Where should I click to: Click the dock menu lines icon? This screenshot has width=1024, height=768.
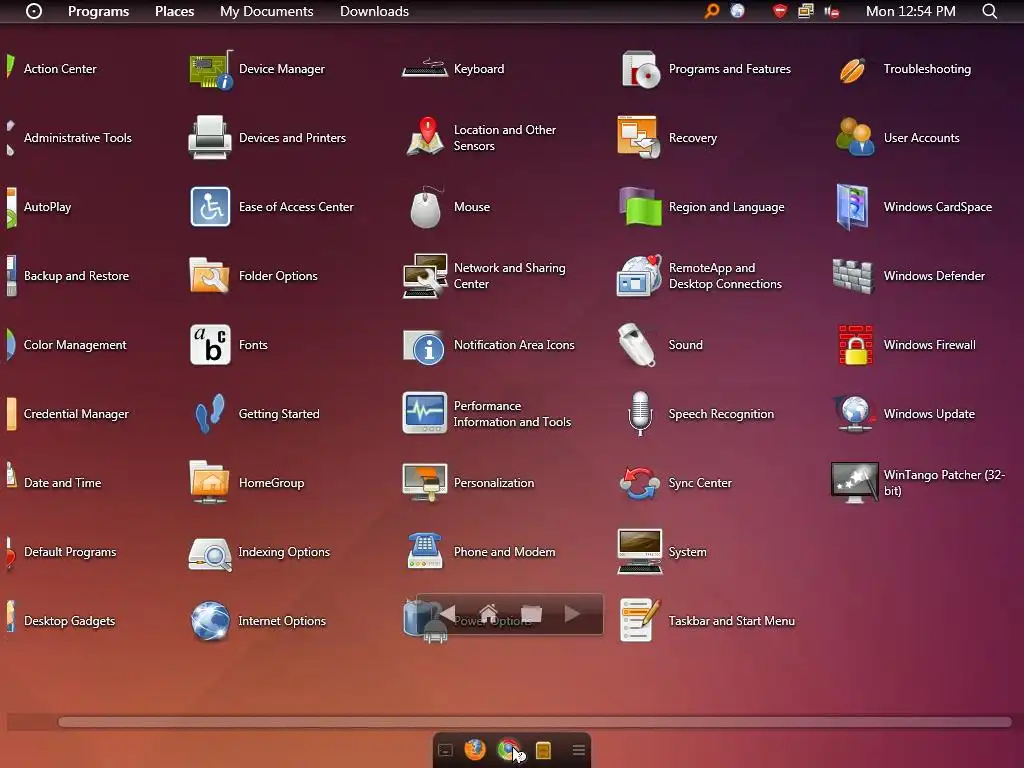pyautogui.click(x=579, y=750)
